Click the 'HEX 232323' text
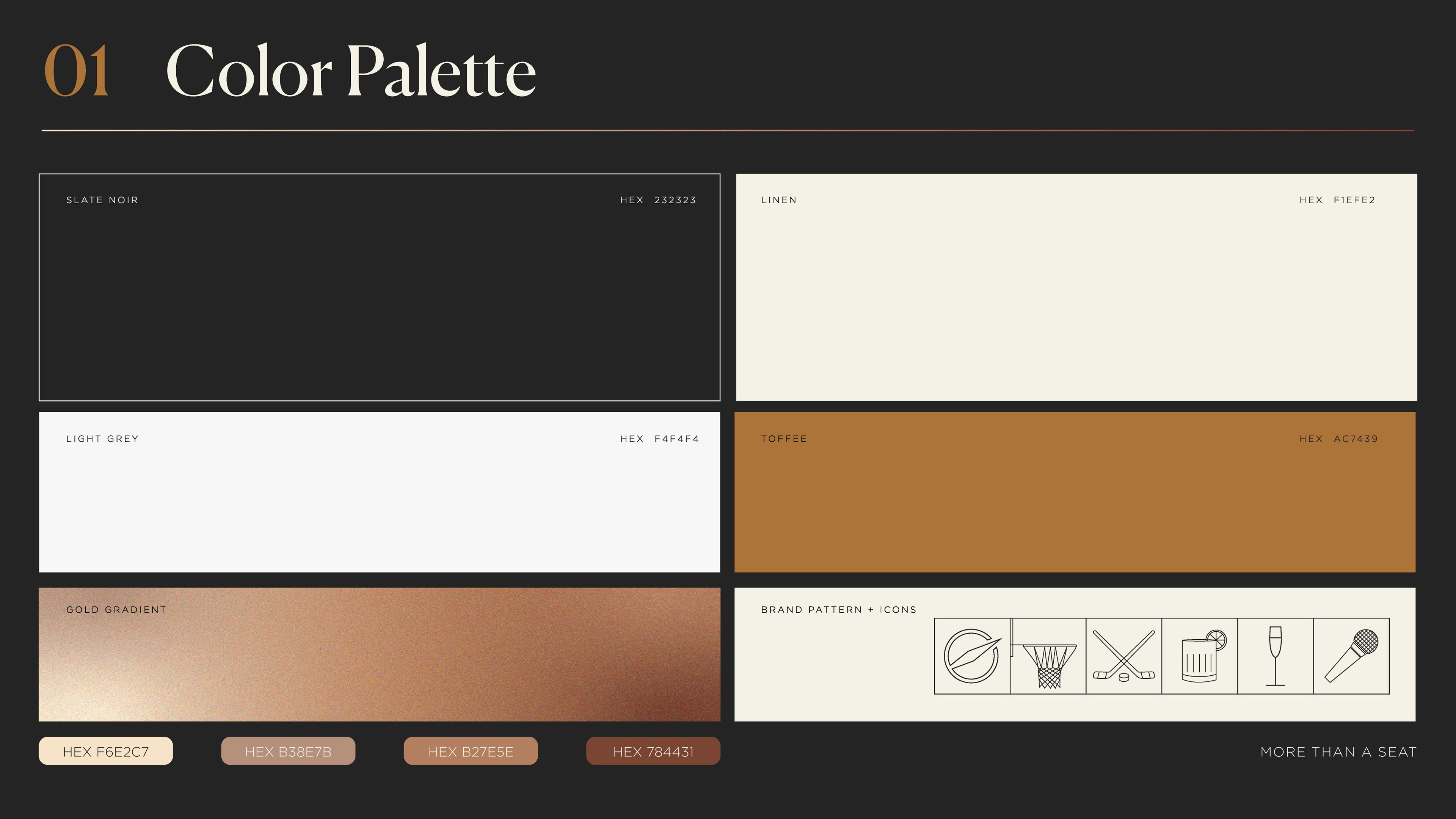The width and height of the screenshot is (1456, 819). (x=658, y=200)
